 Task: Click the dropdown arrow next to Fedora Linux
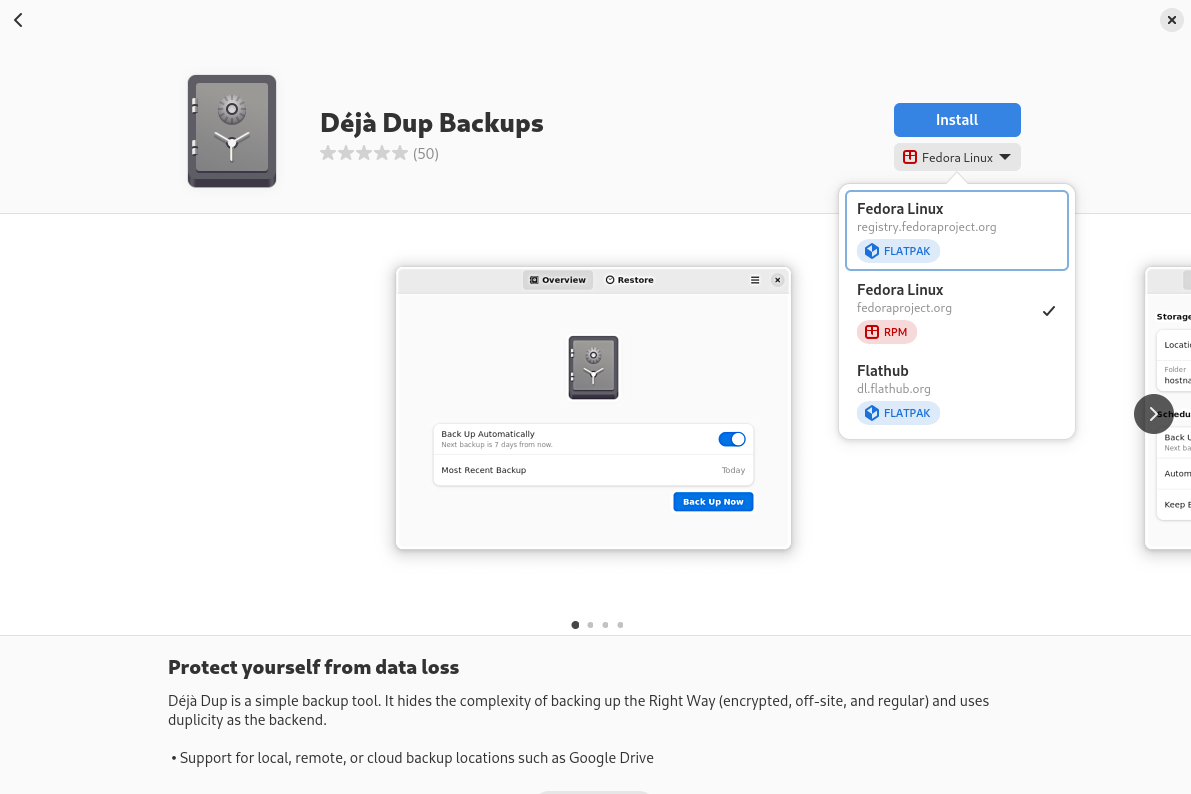pyautogui.click(x=1005, y=158)
